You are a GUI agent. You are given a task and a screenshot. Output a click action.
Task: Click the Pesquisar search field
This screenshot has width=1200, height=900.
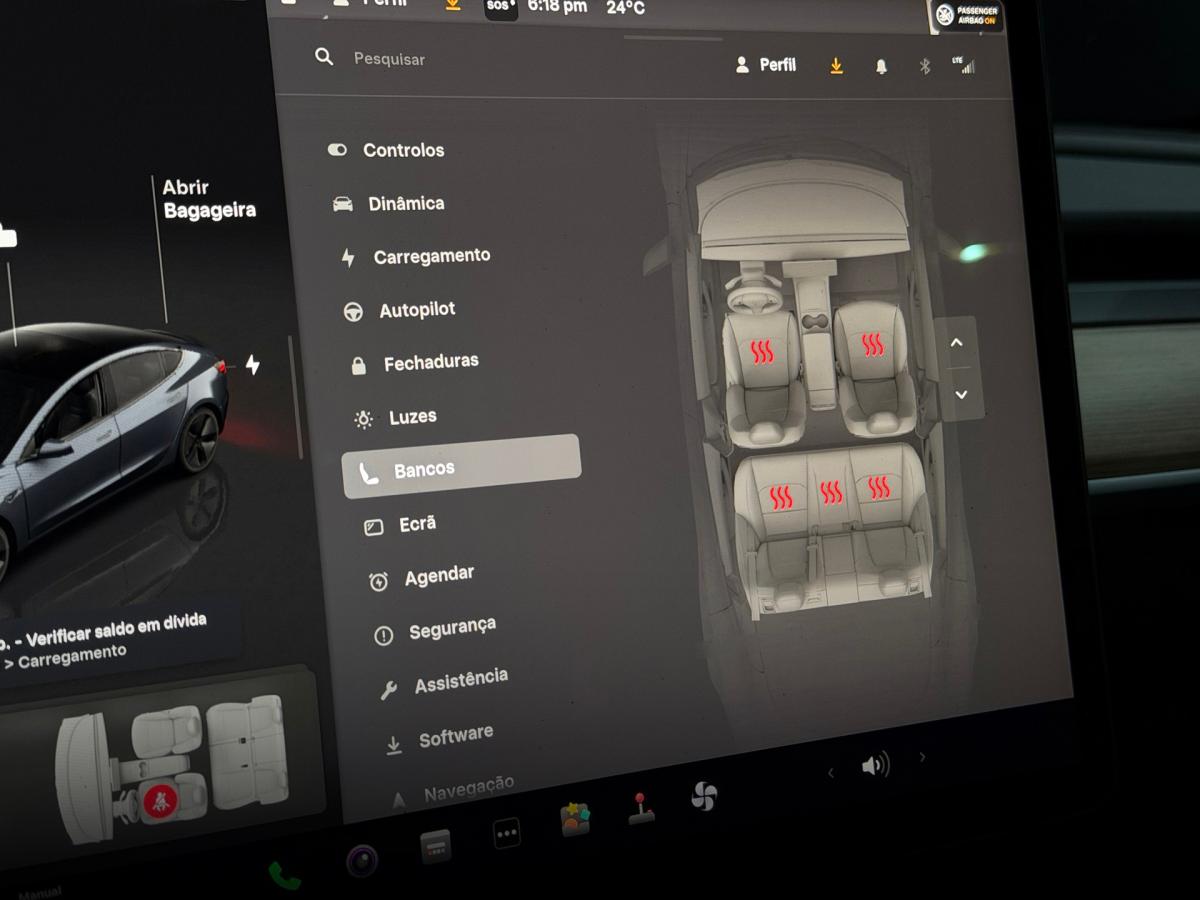[x=389, y=60]
